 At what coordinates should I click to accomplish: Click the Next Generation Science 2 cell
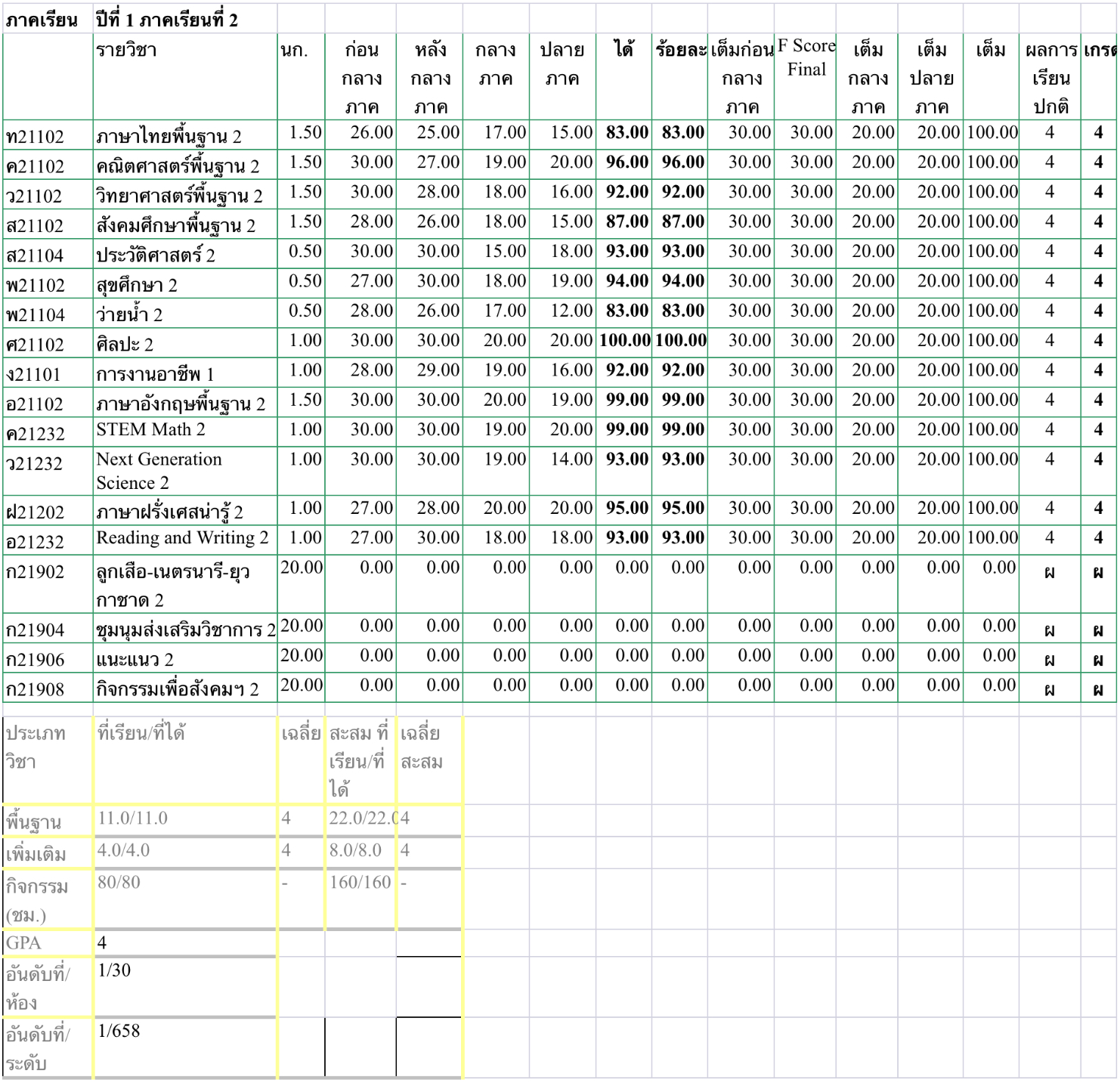185,471
